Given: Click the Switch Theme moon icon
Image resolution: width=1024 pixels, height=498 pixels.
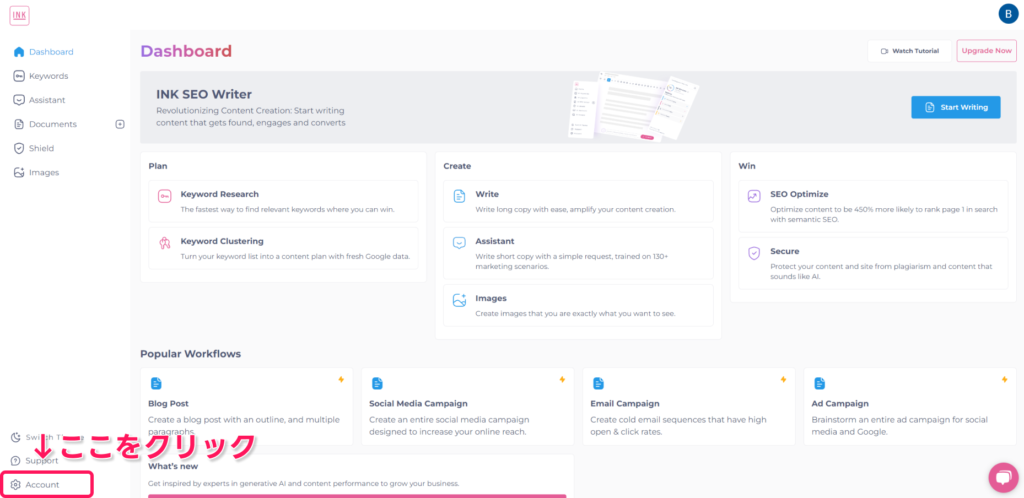Looking at the screenshot, I should pyautogui.click(x=16, y=437).
